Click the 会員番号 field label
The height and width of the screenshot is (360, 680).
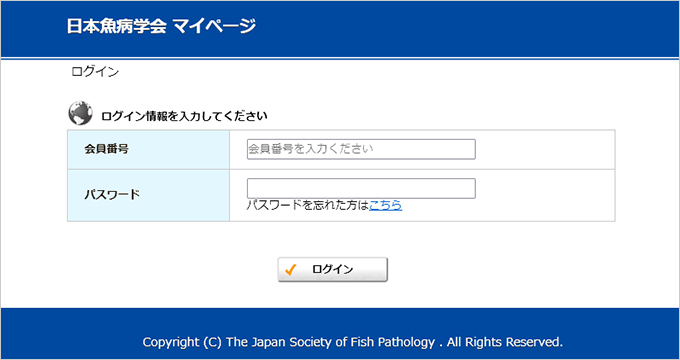[x=106, y=150]
